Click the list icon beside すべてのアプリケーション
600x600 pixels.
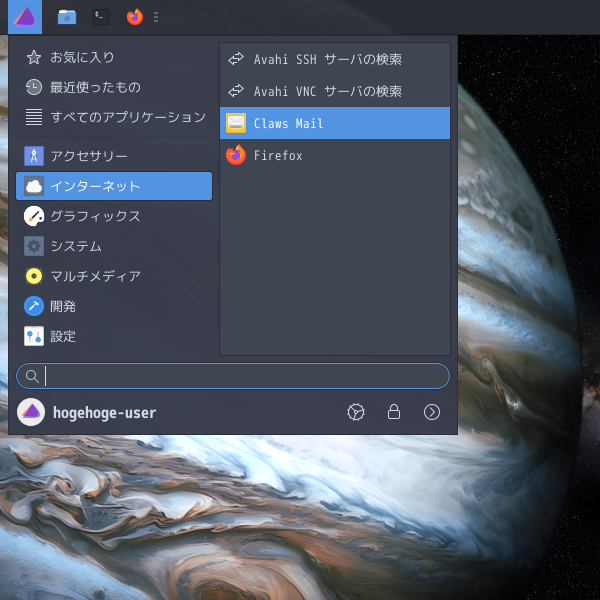(34, 117)
